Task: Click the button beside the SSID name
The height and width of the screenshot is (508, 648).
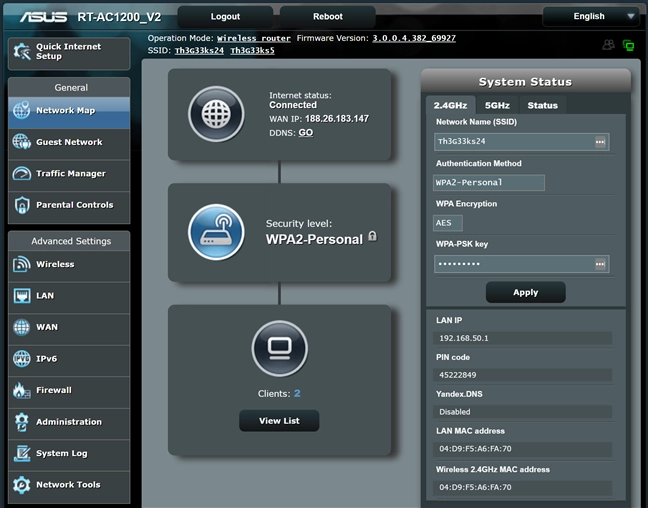Action: (x=600, y=142)
